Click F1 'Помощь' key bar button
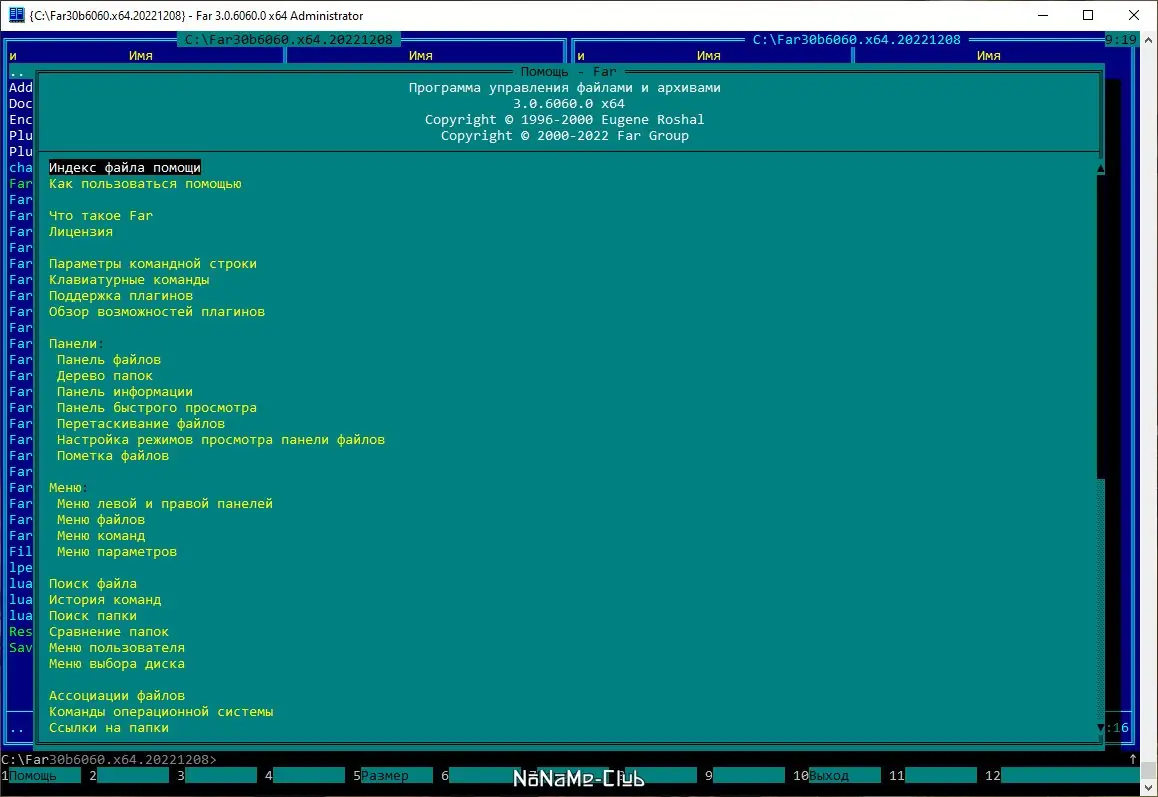Image resolution: width=1158 pixels, height=797 pixels. click(41, 776)
